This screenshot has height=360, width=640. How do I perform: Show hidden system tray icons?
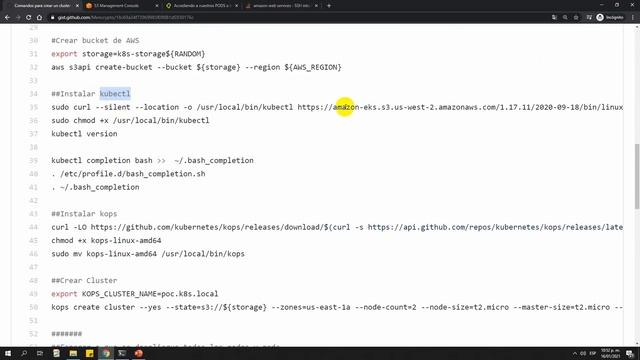pyautogui.click(x=575, y=353)
